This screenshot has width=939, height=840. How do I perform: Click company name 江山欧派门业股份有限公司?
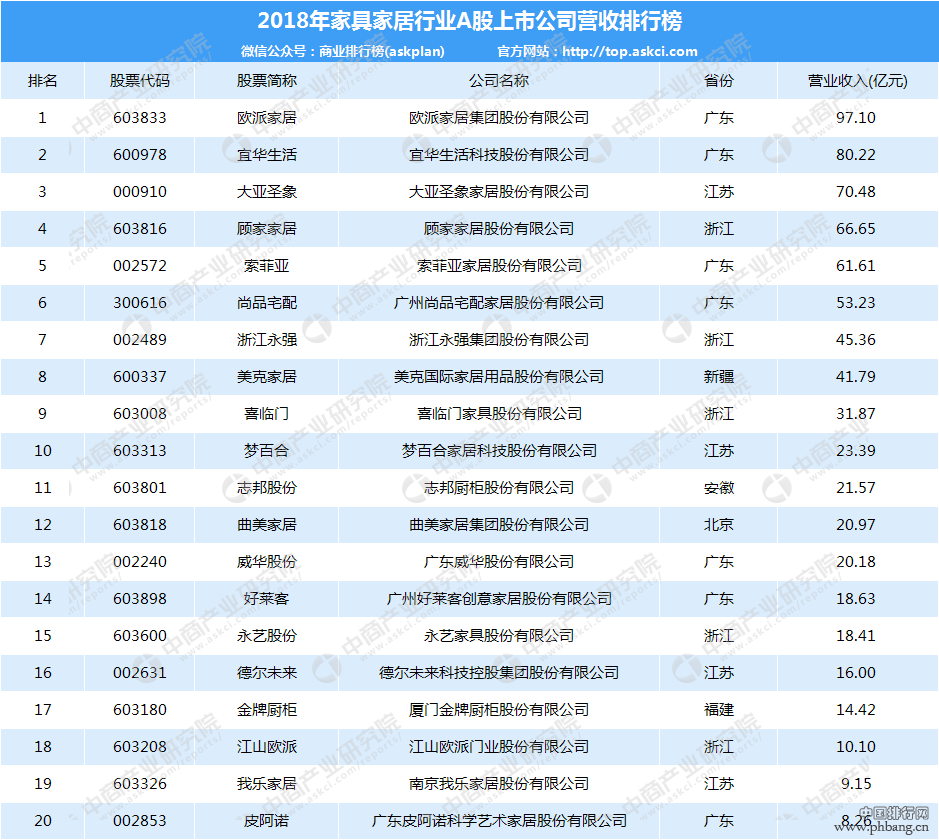pyautogui.click(x=499, y=747)
